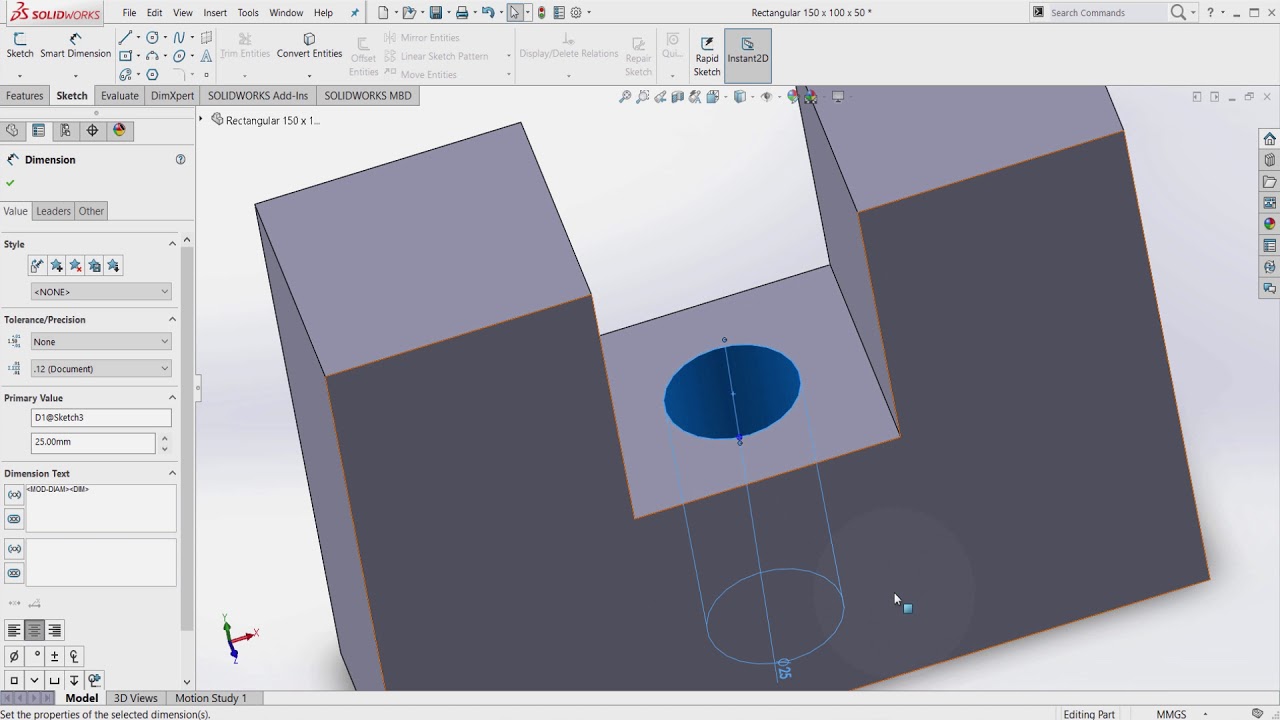This screenshot has width=1280, height=720.
Task: Click the D1@Sketch3 name field
Action: [101, 418]
